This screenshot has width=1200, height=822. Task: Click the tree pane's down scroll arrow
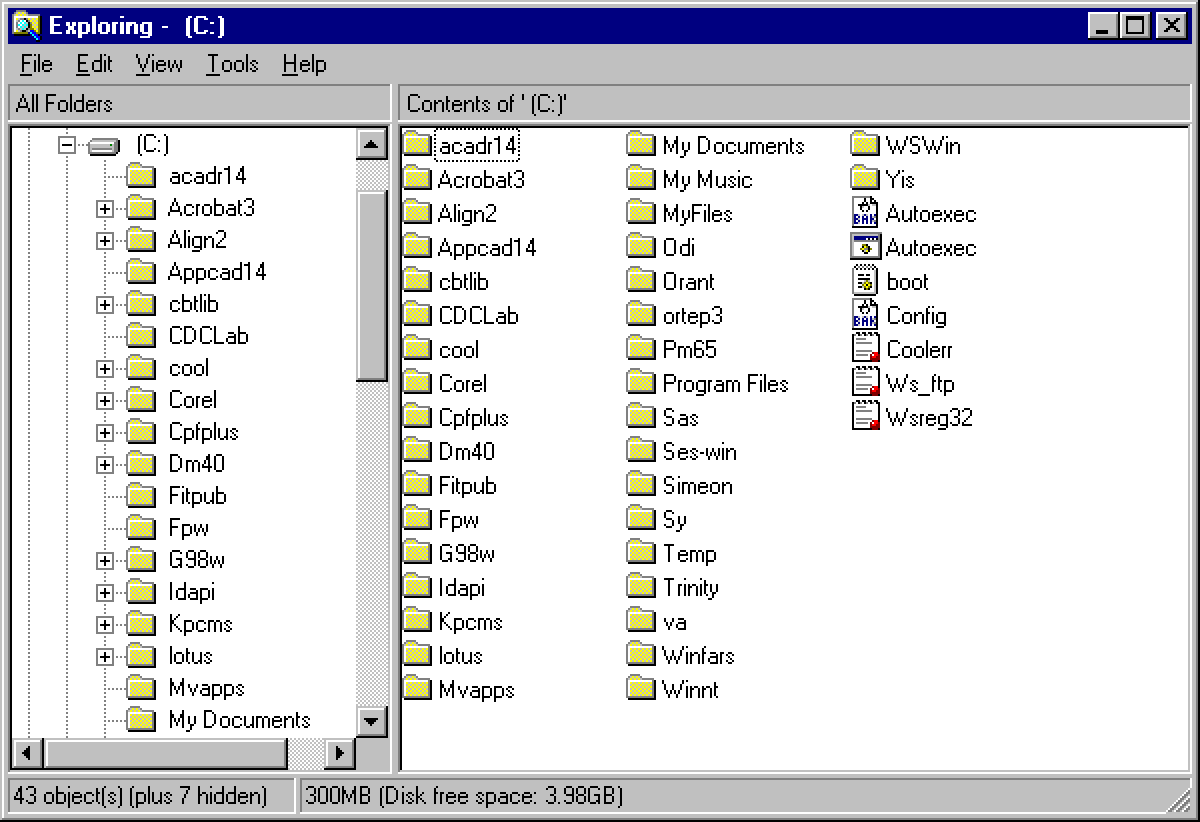tap(371, 721)
